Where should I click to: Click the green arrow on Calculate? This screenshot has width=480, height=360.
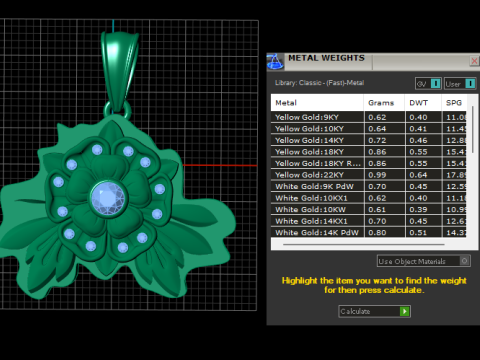(x=404, y=311)
